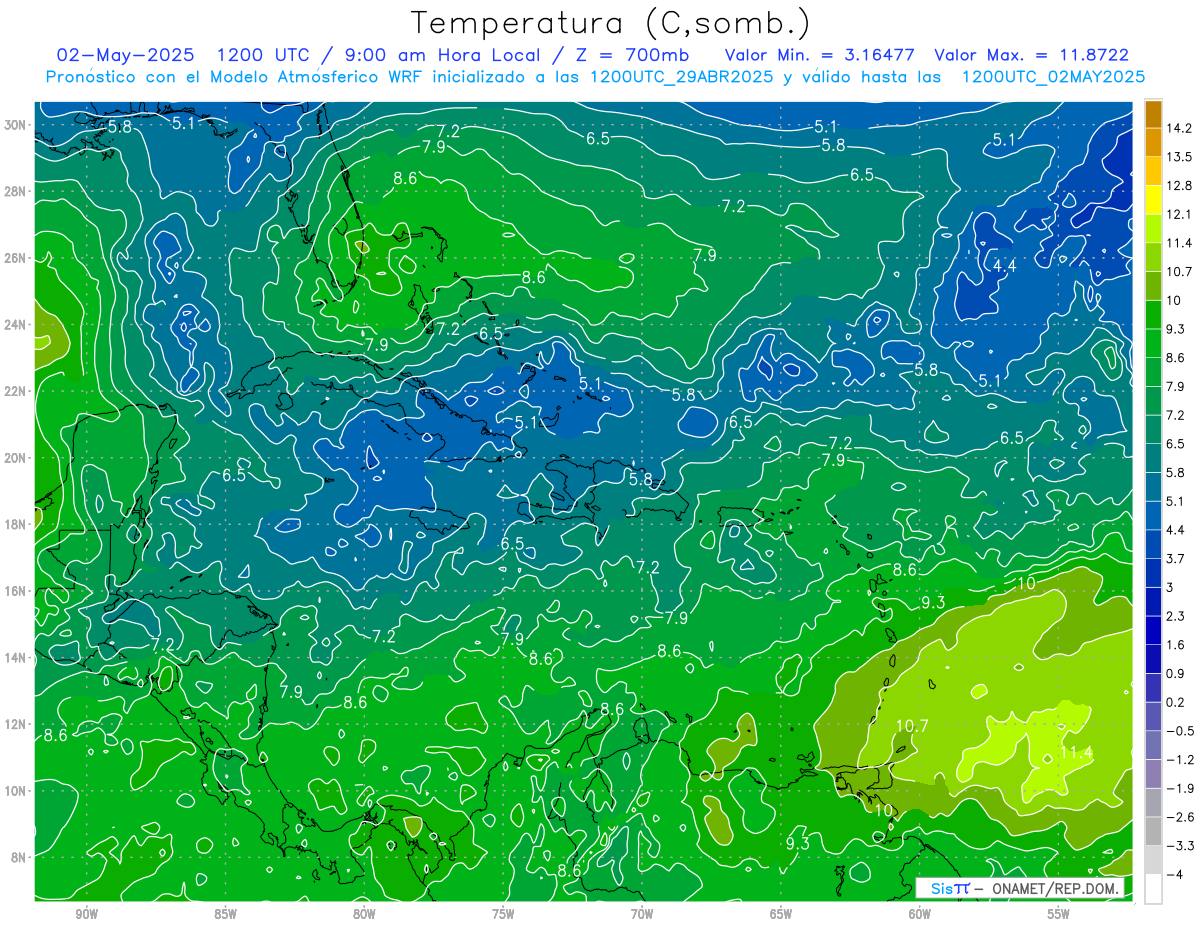Click the 4.4 contour label on the map
The width and height of the screenshot is (1200, 927).
[x=1004, y=266]
